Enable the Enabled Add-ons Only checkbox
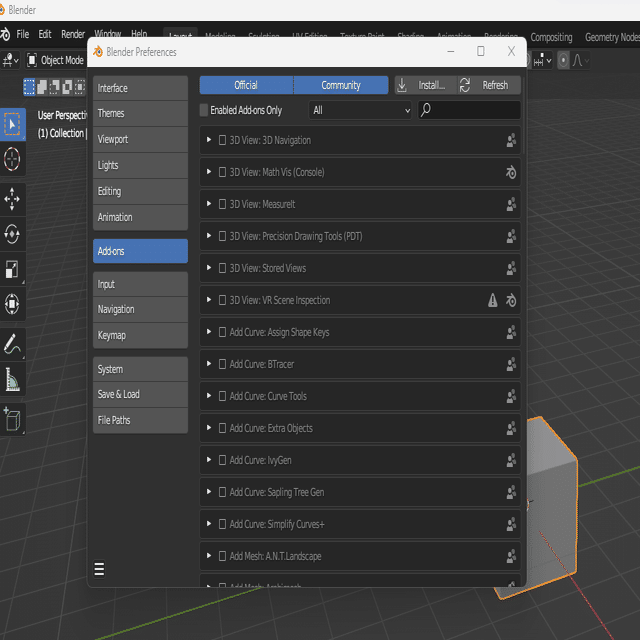640x640 pixels. point(204,110)
